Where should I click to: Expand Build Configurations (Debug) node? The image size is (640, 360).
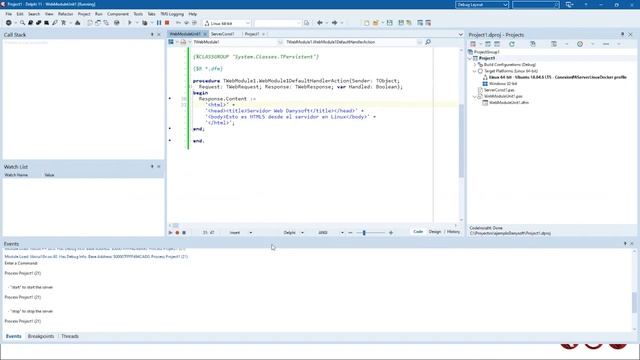pyautogui.click(x=475, y=64)
